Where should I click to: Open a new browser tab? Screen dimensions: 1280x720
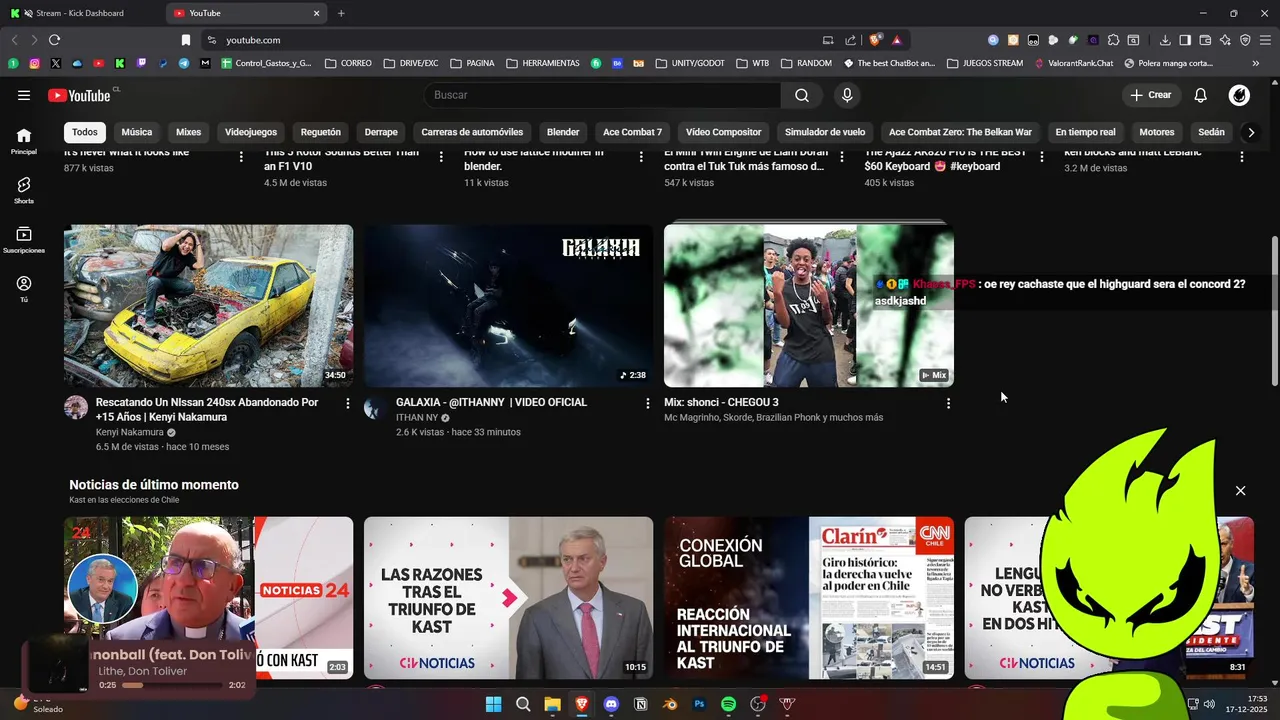[x=341, y=13]
